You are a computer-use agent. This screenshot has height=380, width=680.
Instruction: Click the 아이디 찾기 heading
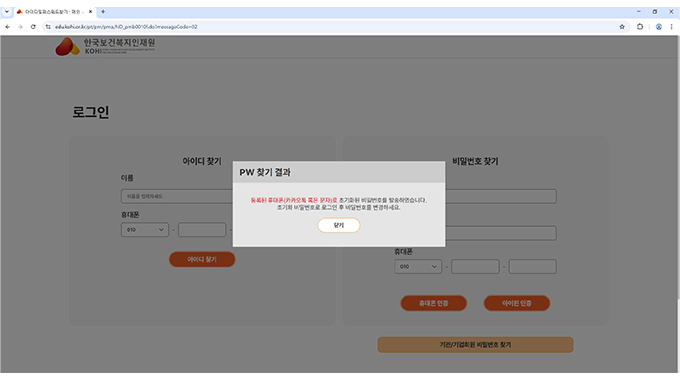[x=202, y=161]
